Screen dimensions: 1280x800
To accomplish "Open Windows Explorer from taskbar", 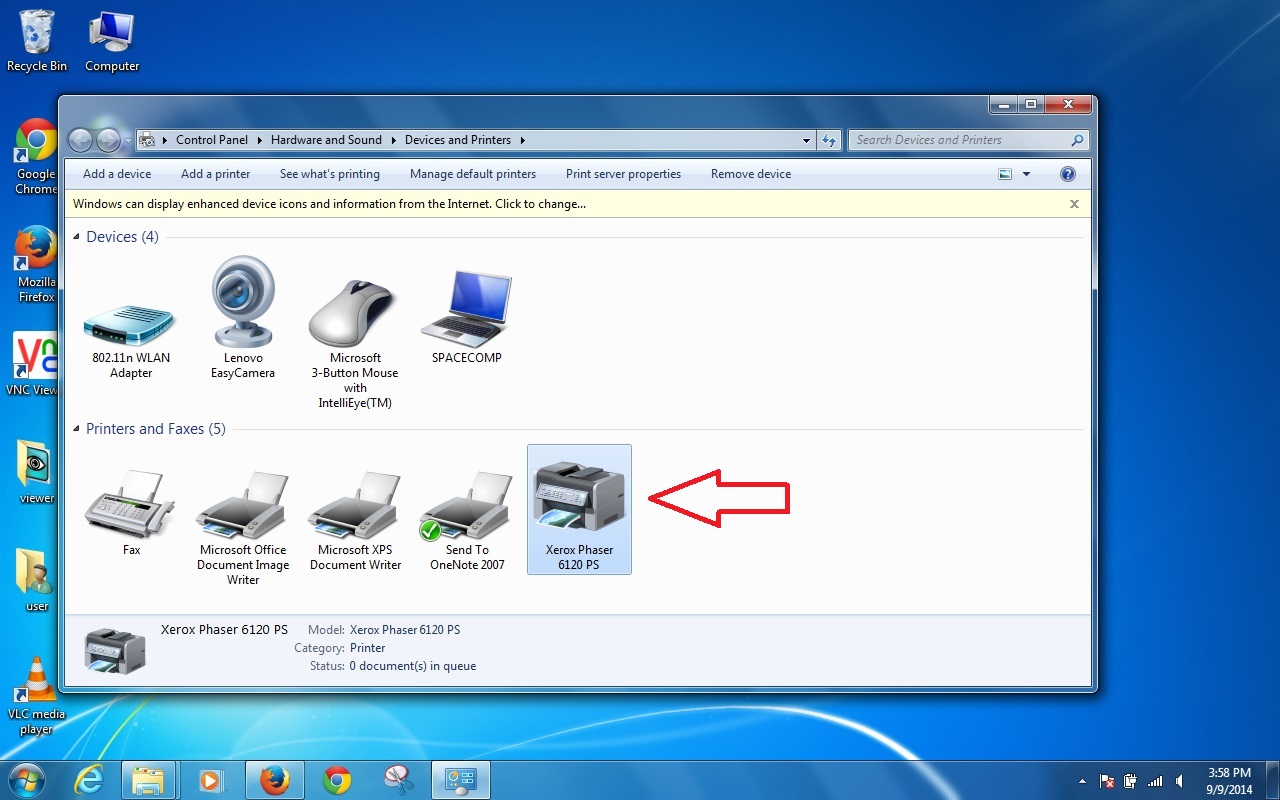I will point(148,780).
